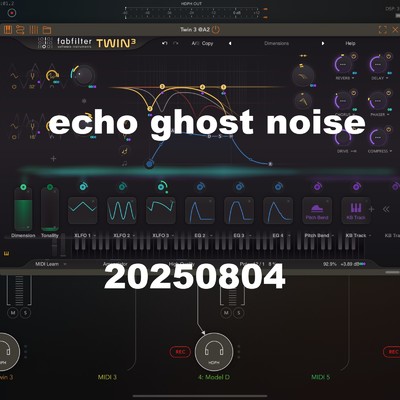Mute the Model D channel in AUM

(x=226, y=313)
